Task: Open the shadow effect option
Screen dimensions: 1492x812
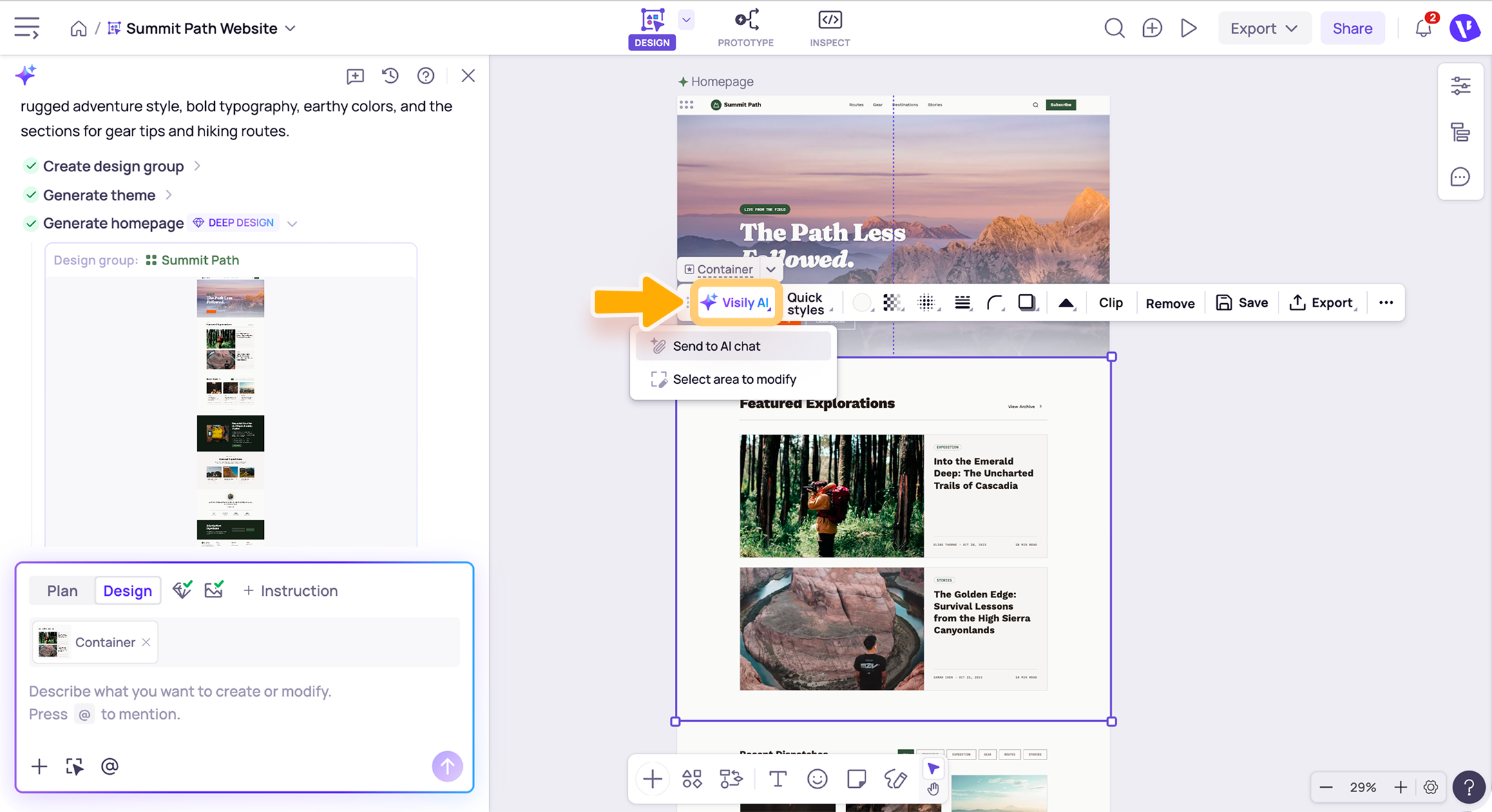Action: (x=1027, y=302)
